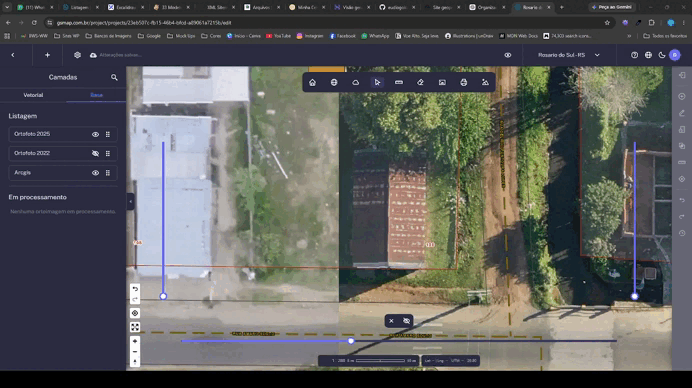Toggle header preview eye icon
The height and width of the screenshot is (388, 692).
[508, 55]
